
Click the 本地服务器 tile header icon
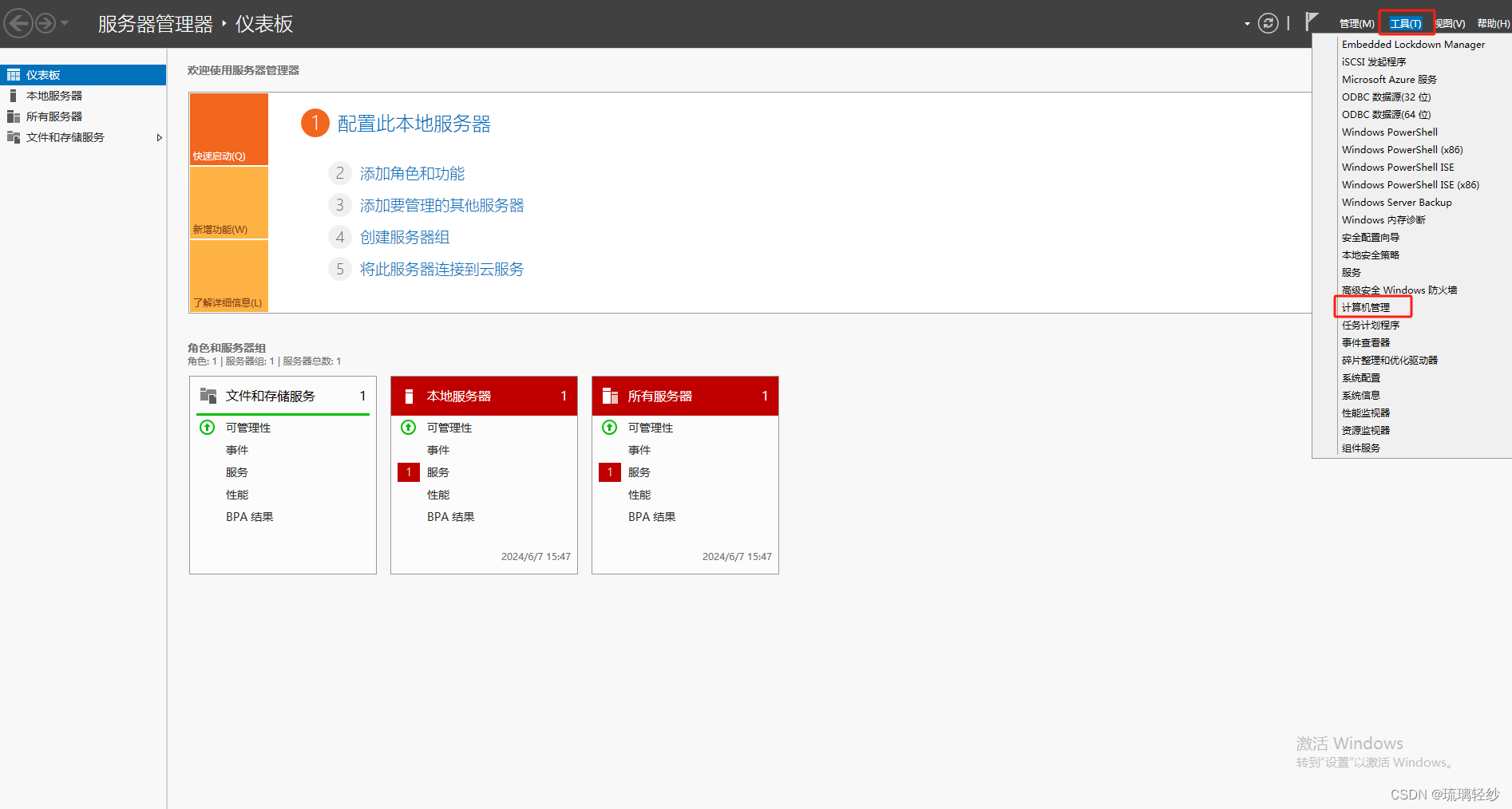409,396
